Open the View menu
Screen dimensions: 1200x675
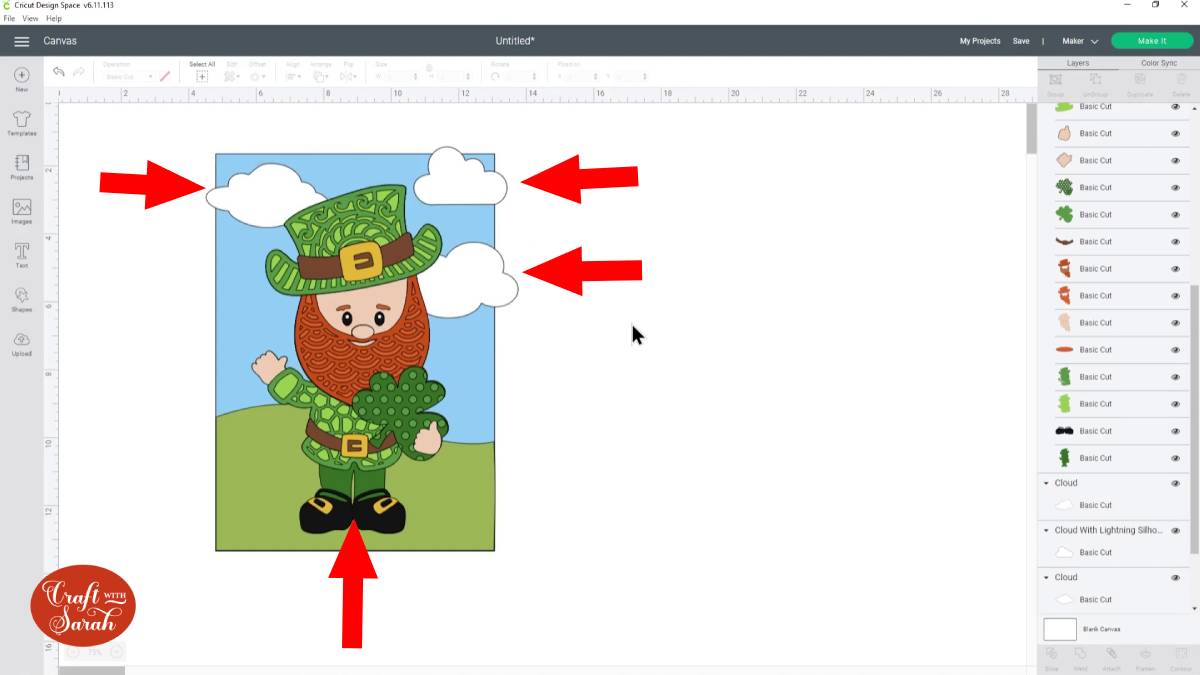click(31, 18)
